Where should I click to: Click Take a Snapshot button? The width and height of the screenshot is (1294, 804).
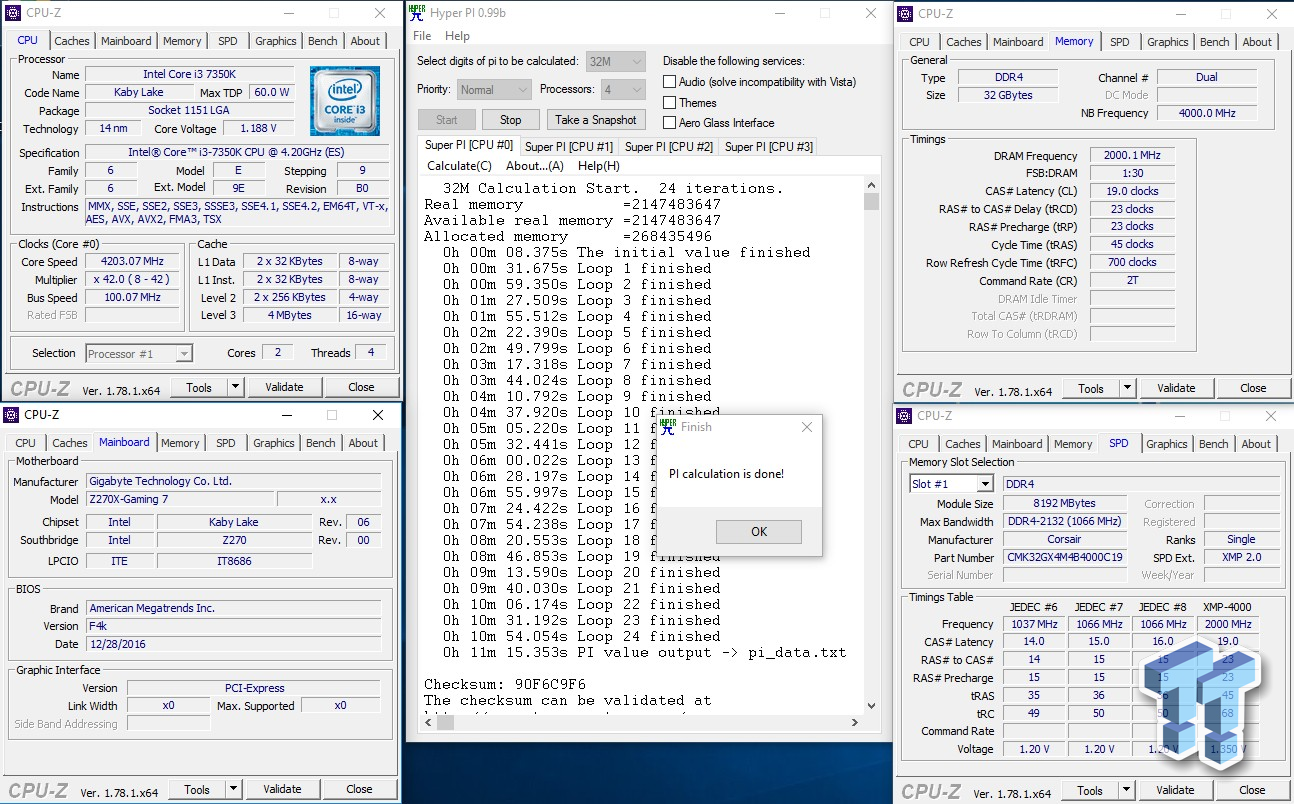click(595, 119)
